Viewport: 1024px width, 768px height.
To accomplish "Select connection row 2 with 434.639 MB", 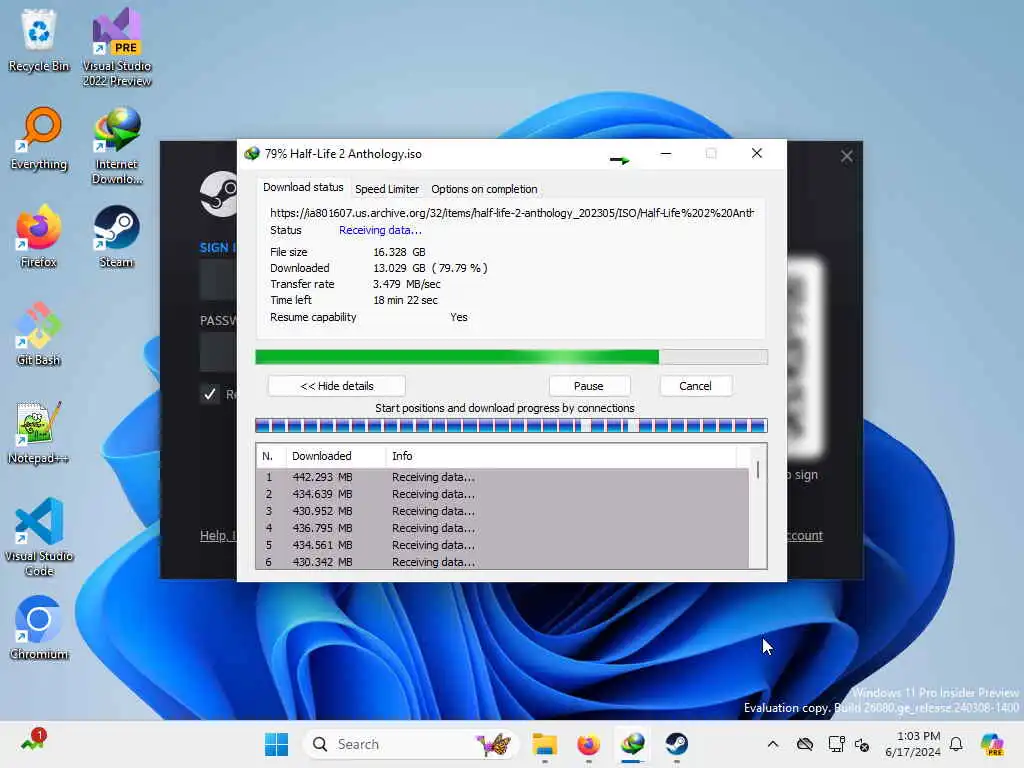I will (502, 494).
